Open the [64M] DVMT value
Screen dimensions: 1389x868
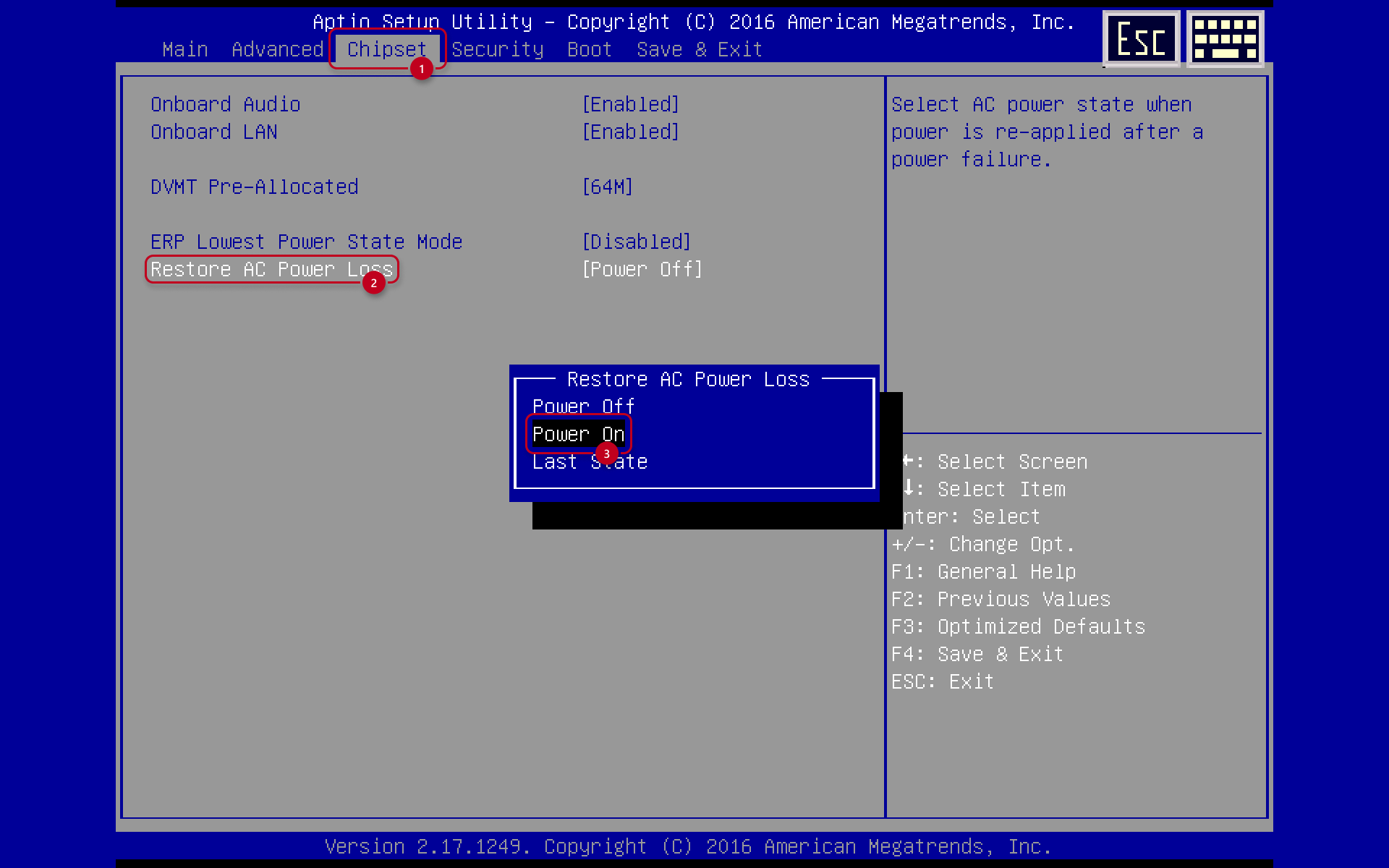click(608, 187)
